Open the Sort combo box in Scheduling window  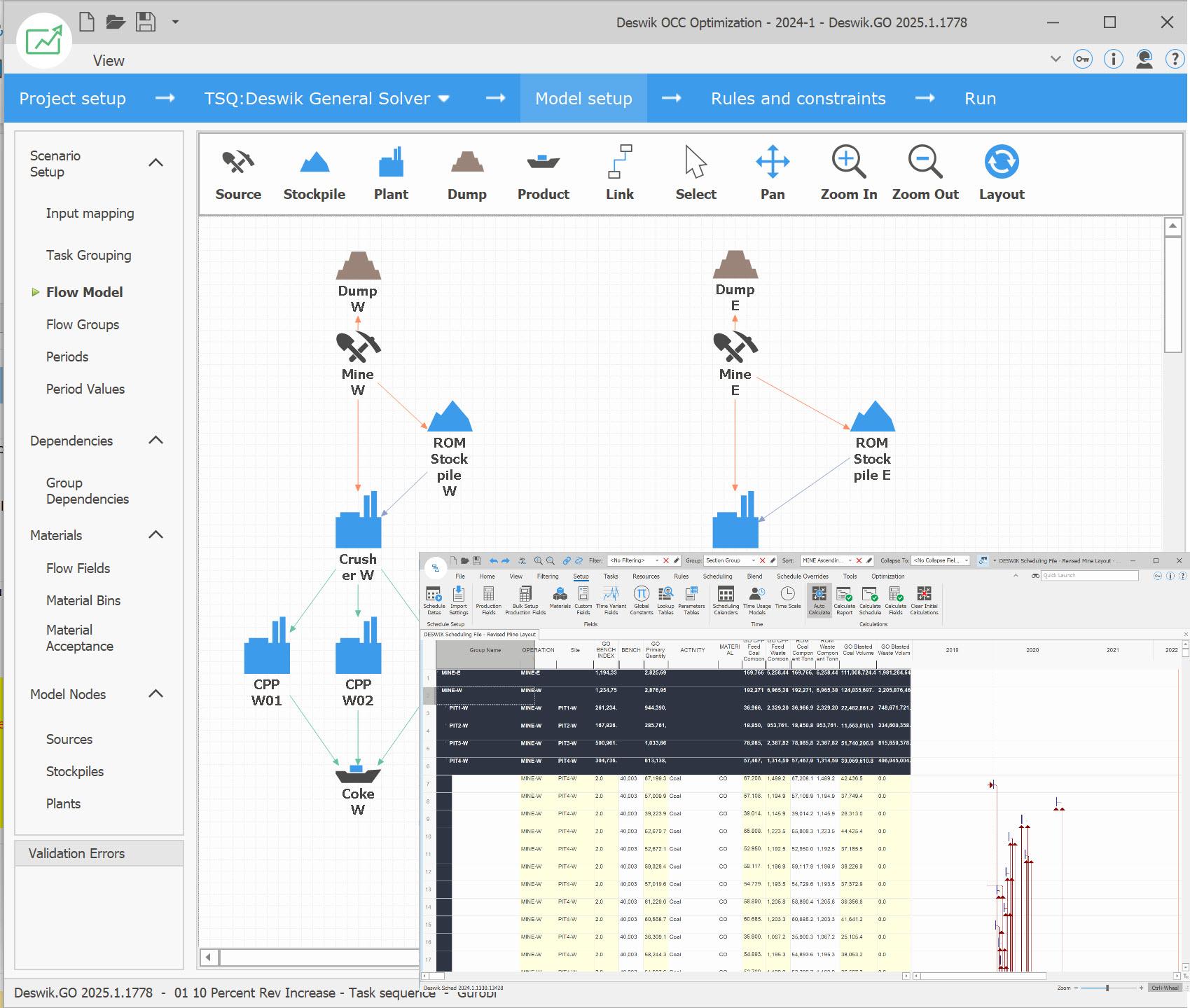pyautogui.click(x=827, y=560)
